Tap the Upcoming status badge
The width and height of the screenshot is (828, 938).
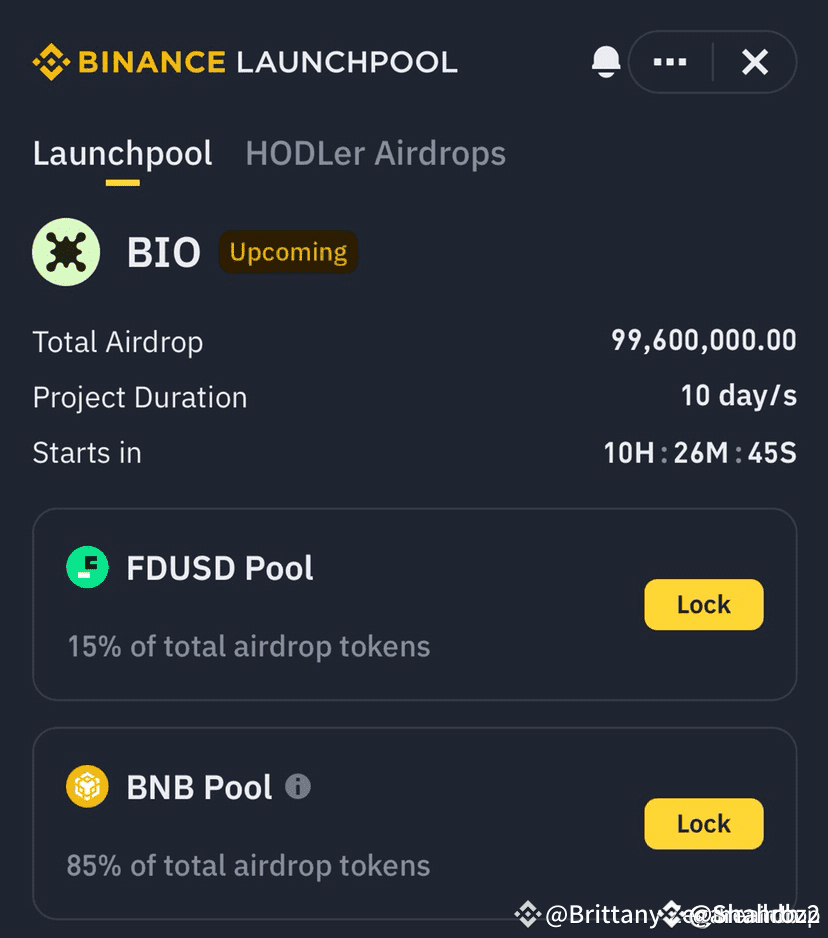point(288,252)
